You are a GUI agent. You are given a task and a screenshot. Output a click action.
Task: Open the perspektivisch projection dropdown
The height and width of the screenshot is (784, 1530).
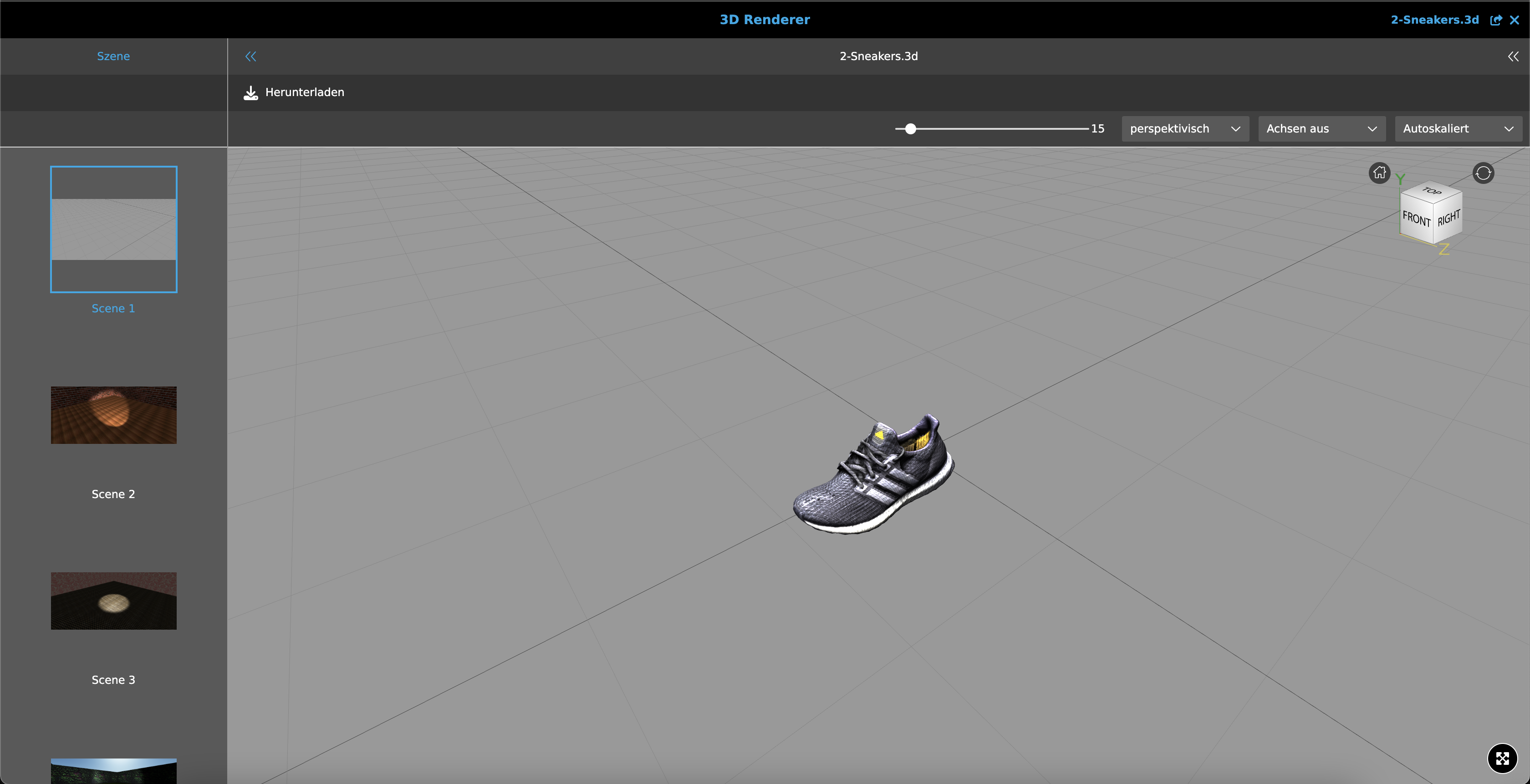(1185, 129)
